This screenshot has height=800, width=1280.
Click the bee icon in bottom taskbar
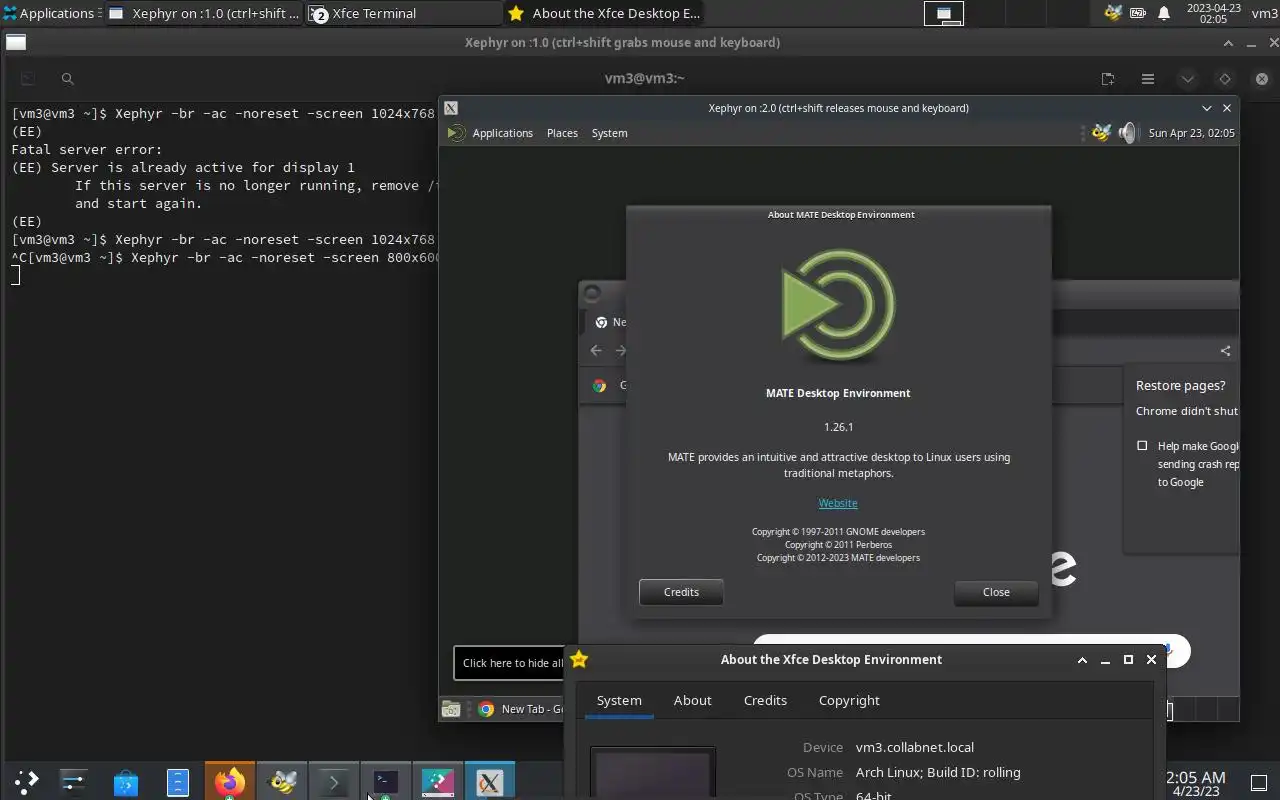(282, 781)
